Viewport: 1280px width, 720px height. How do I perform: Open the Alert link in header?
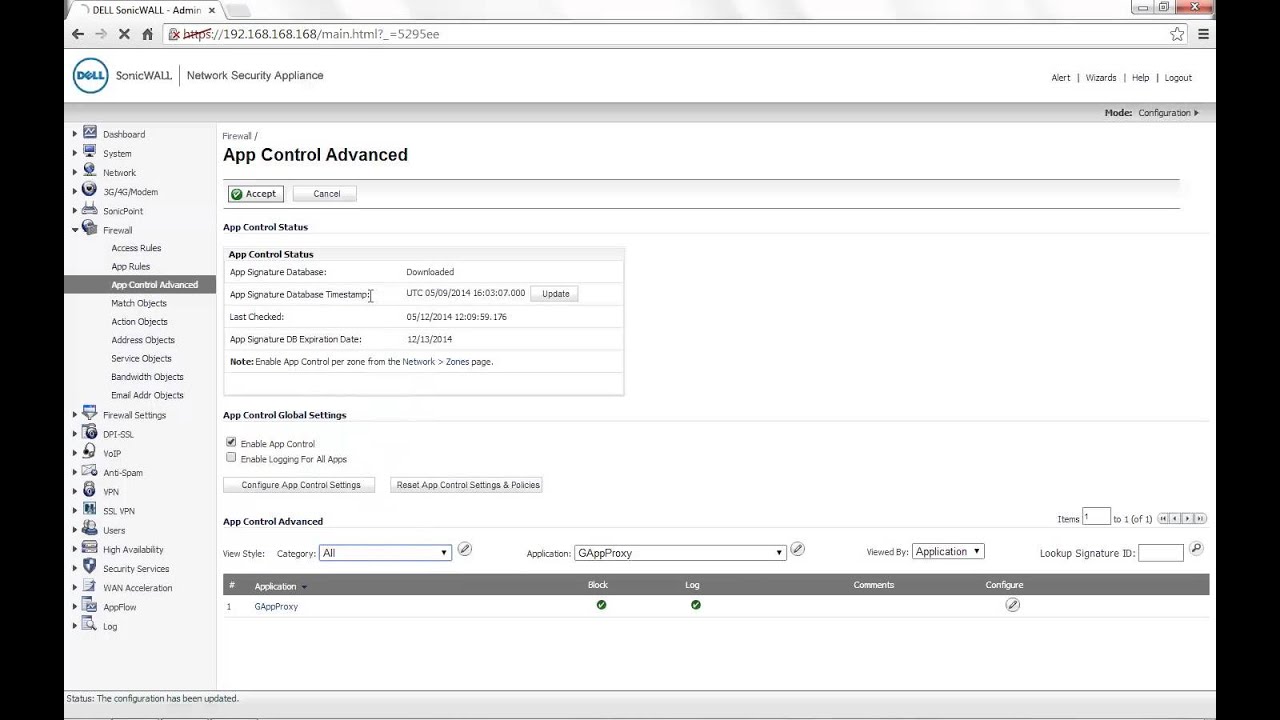coord(1061,78)
